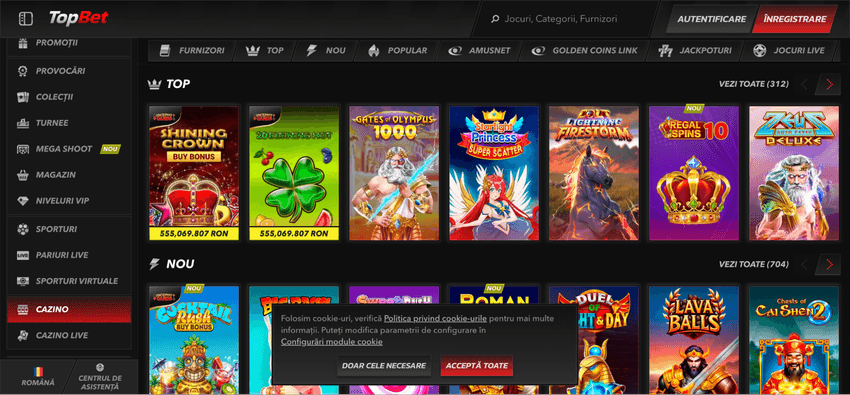Switch to the Jocuri Live tab

(x=789, y=50)
